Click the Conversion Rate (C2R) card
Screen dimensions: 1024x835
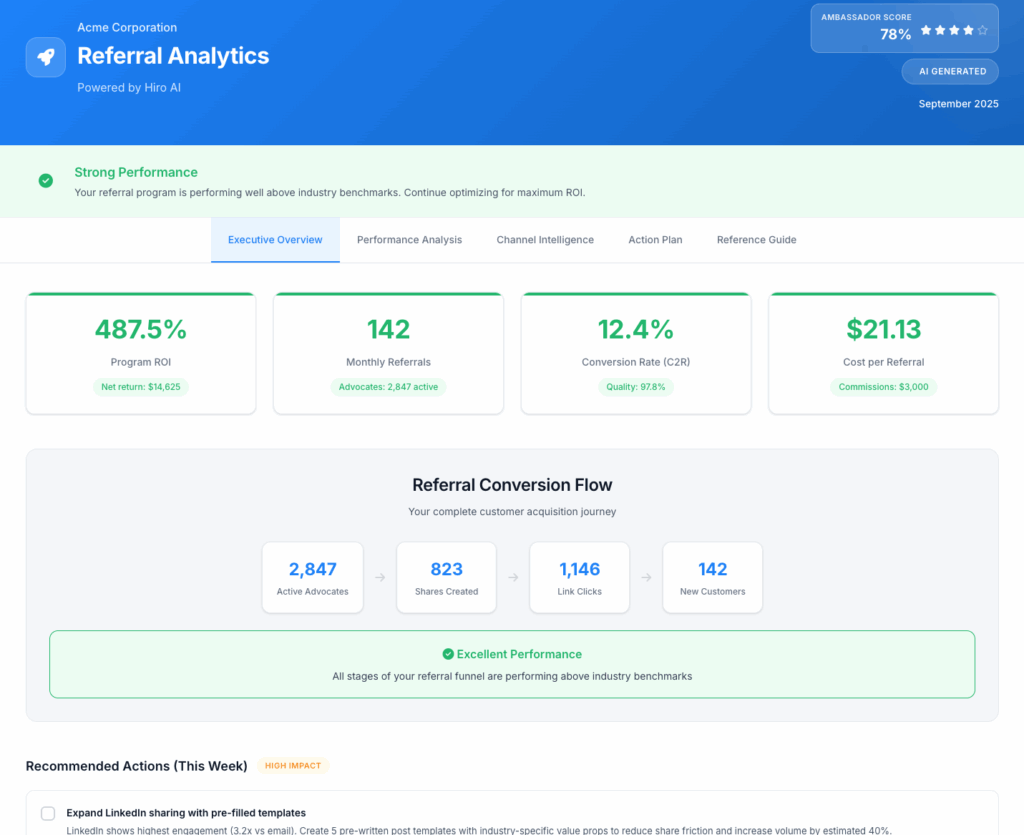point(635,353)
